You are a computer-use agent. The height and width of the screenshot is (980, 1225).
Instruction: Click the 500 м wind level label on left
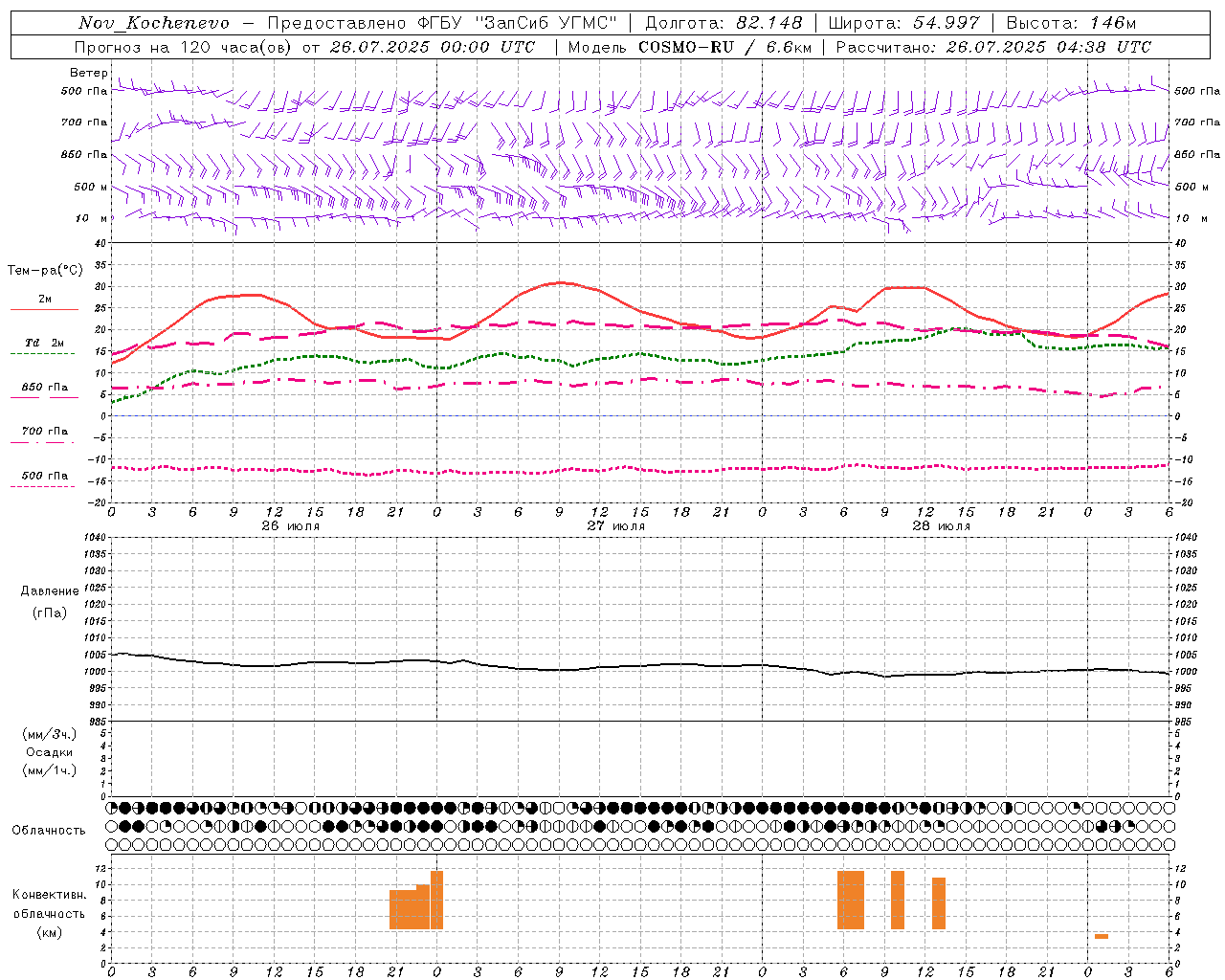click(x=91, y=187)
